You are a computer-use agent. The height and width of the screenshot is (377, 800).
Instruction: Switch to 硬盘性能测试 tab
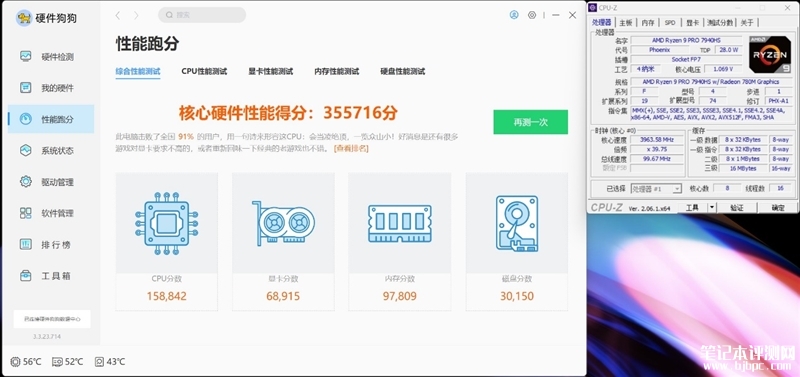403,71
